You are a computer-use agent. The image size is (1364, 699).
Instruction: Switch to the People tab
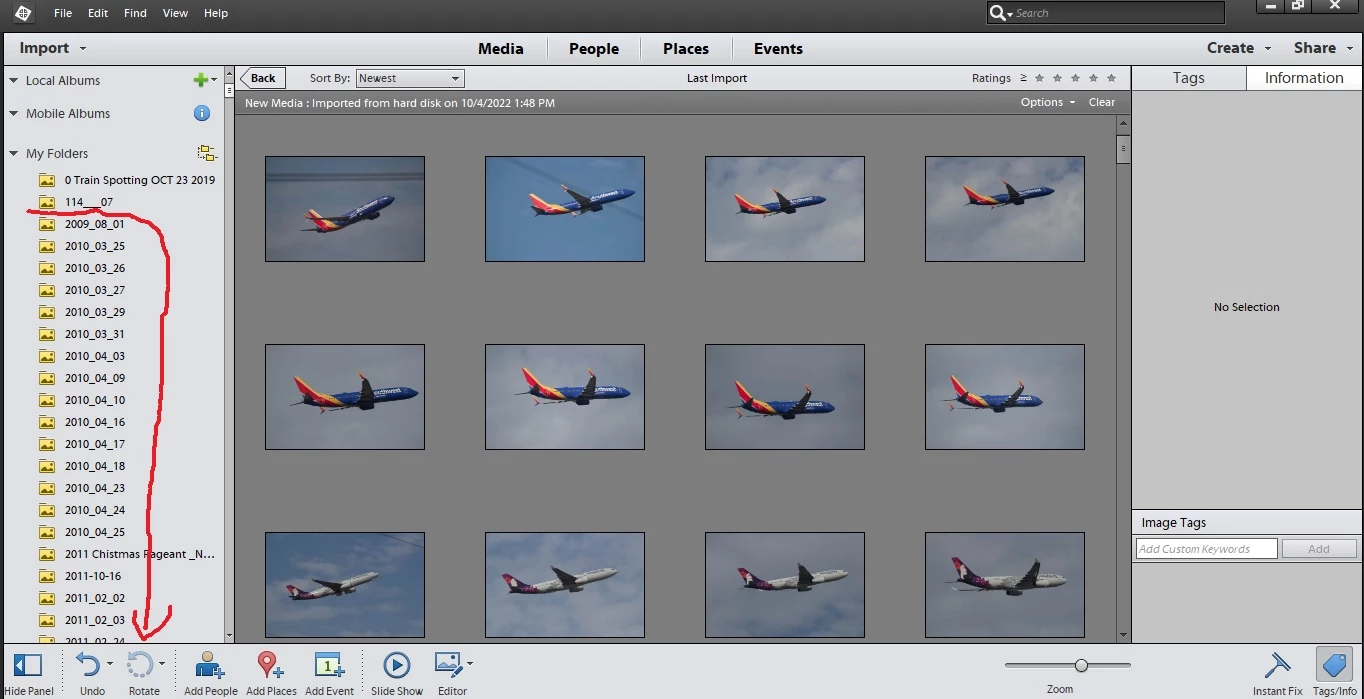coord(594,48)
